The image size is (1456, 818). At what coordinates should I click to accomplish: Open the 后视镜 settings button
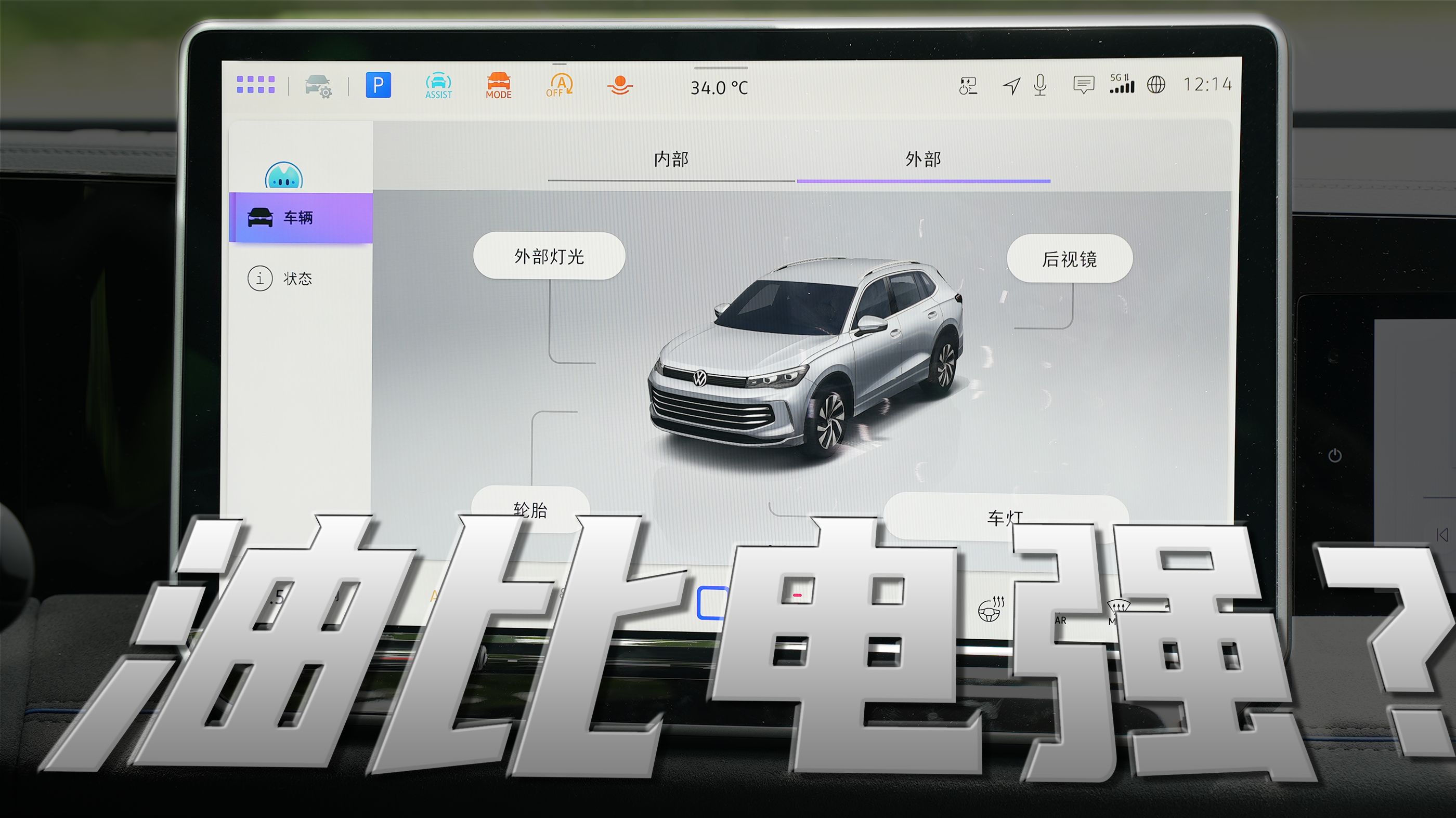point(1070,259)
